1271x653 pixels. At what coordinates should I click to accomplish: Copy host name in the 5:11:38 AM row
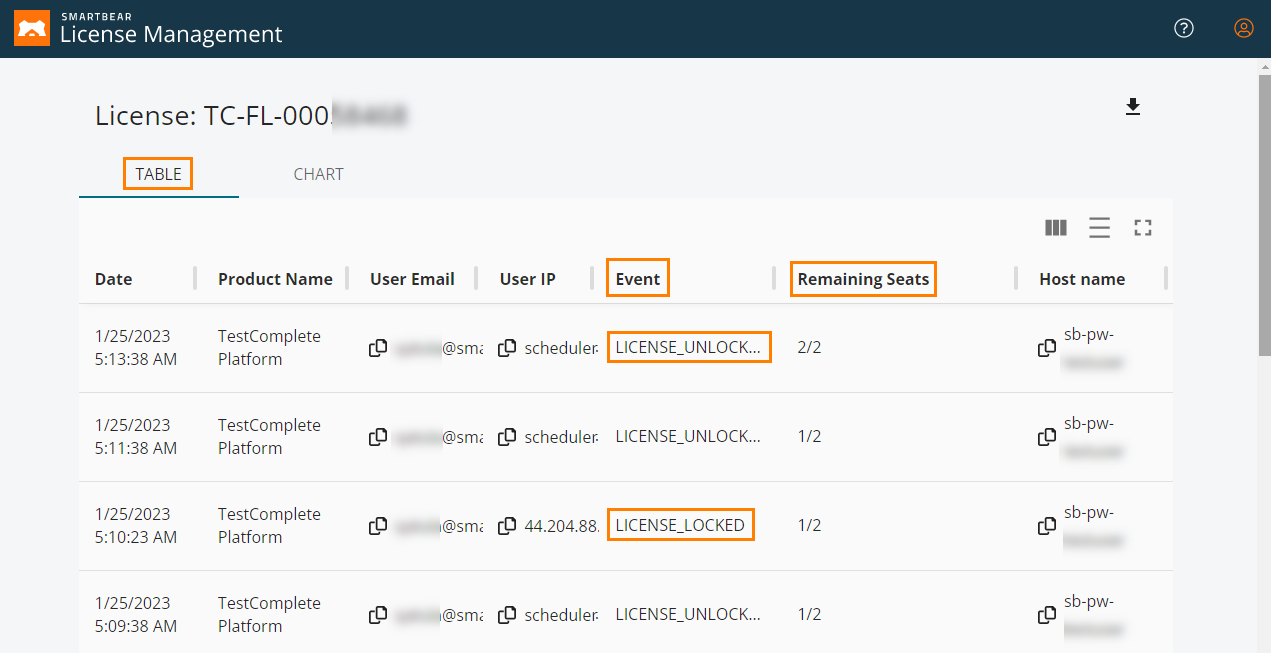click(x=1047, y=437)
